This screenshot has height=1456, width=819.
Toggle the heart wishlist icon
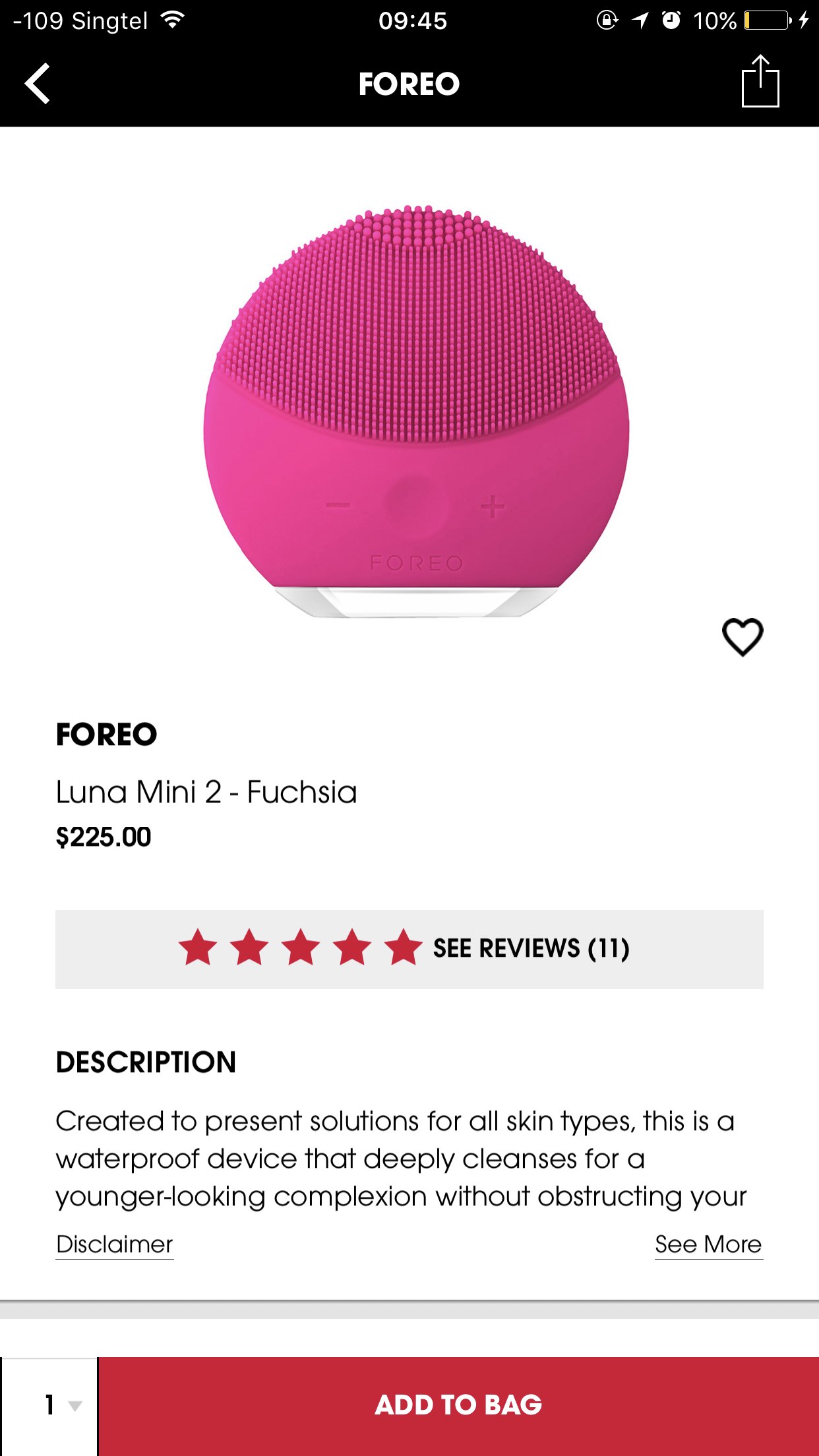click(743, 637)
